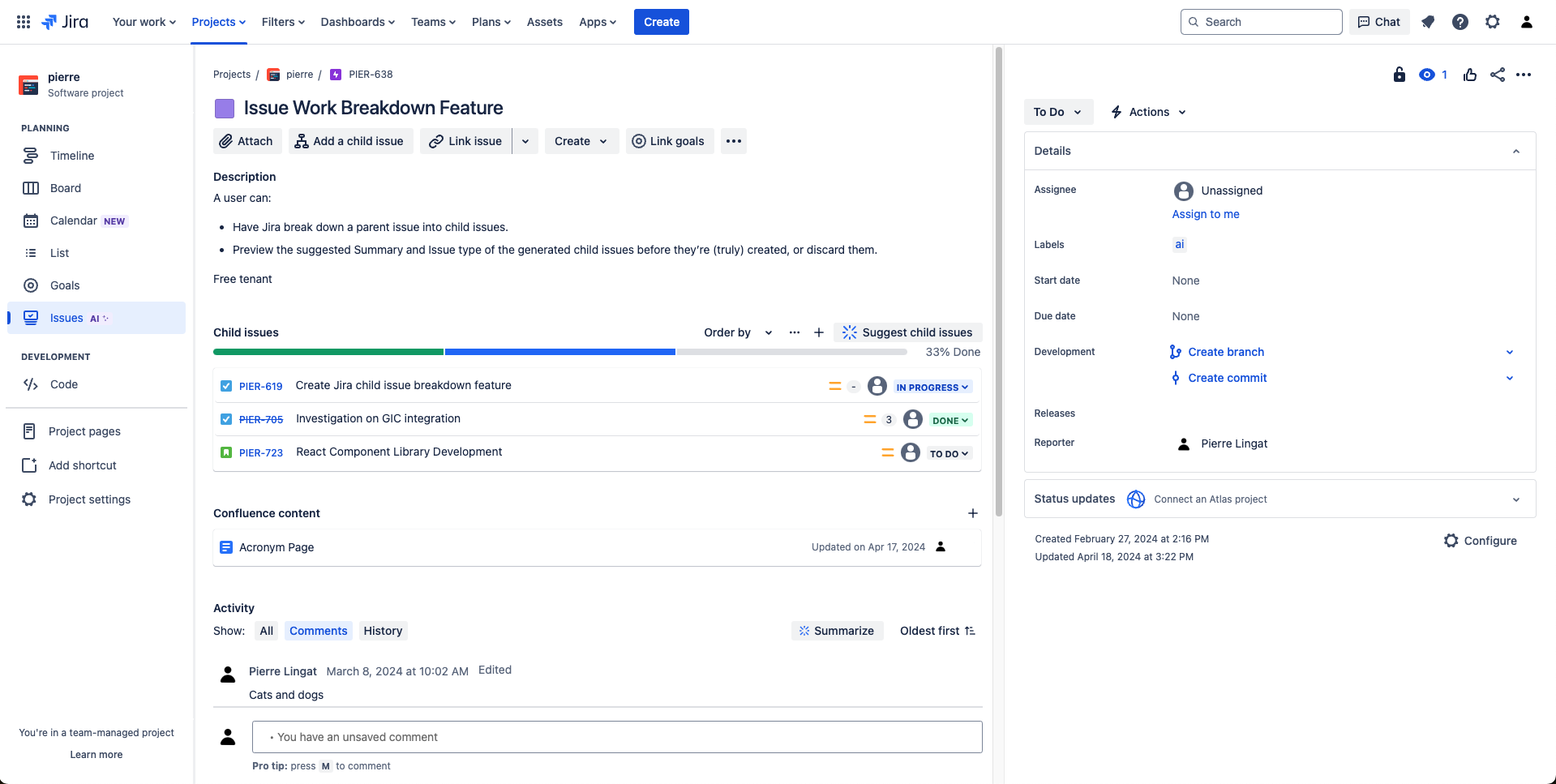Expand the Create branch options chevron

pos(1510,352)
